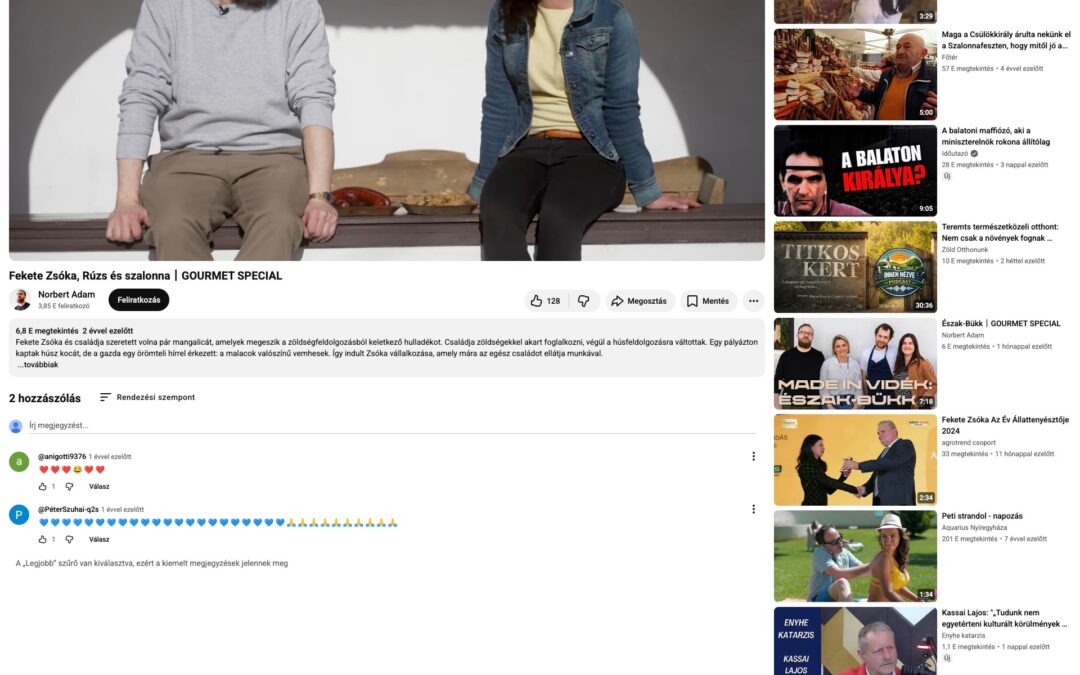Like the video with thumbs-up icon
Screen dimensions: 1080x675
tap(546, 301)
